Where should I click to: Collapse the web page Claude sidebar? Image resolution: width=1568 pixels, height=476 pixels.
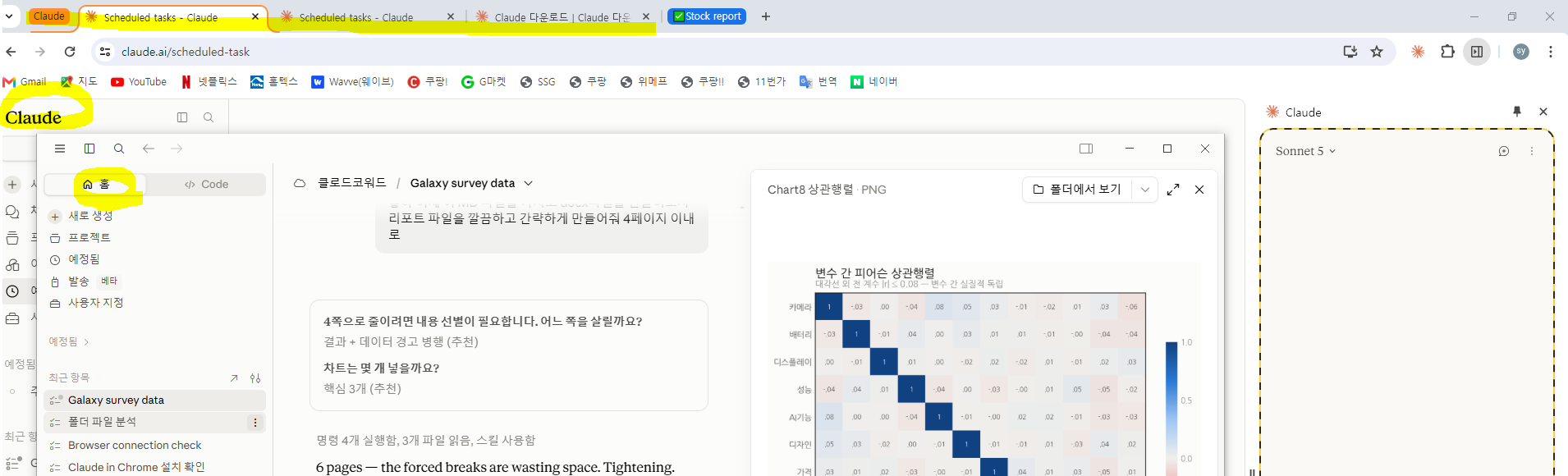182,117
